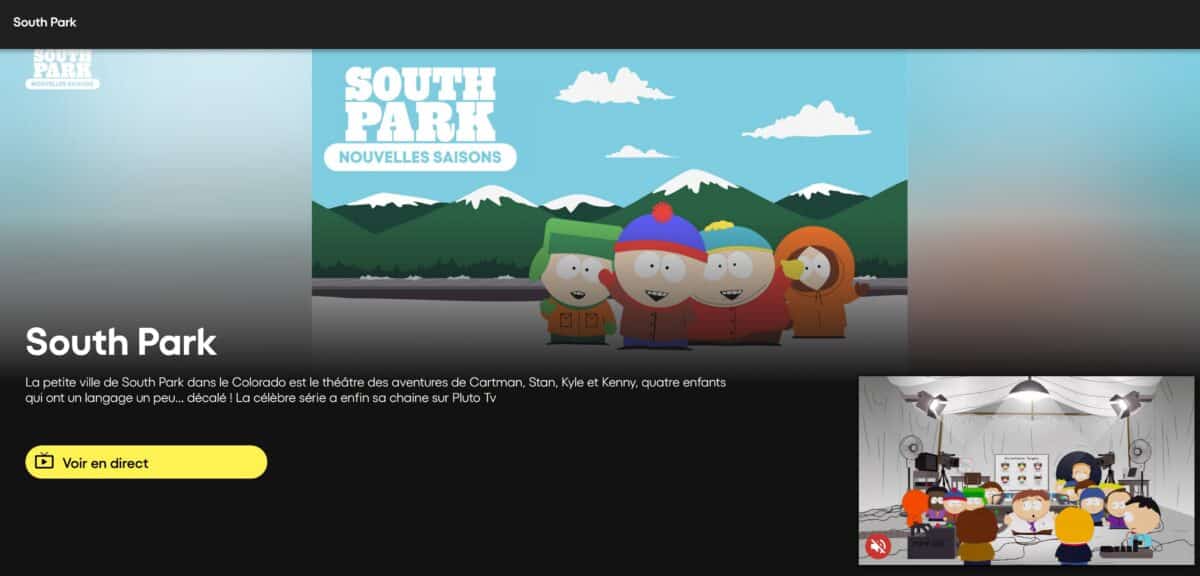Click the small South Park channel logo

tap(62, 69)
